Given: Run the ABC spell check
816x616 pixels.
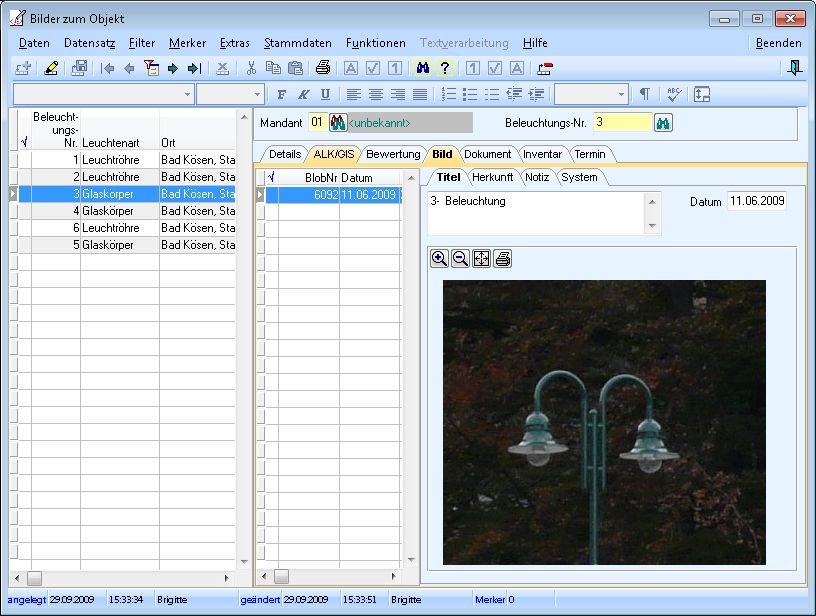Looking at the screenshot, I should [673, 94].
